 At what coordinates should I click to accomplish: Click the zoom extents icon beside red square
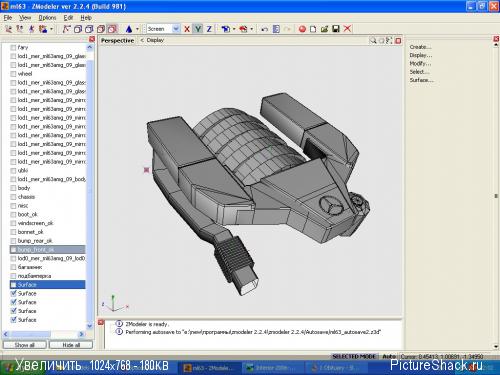[389, 40]
